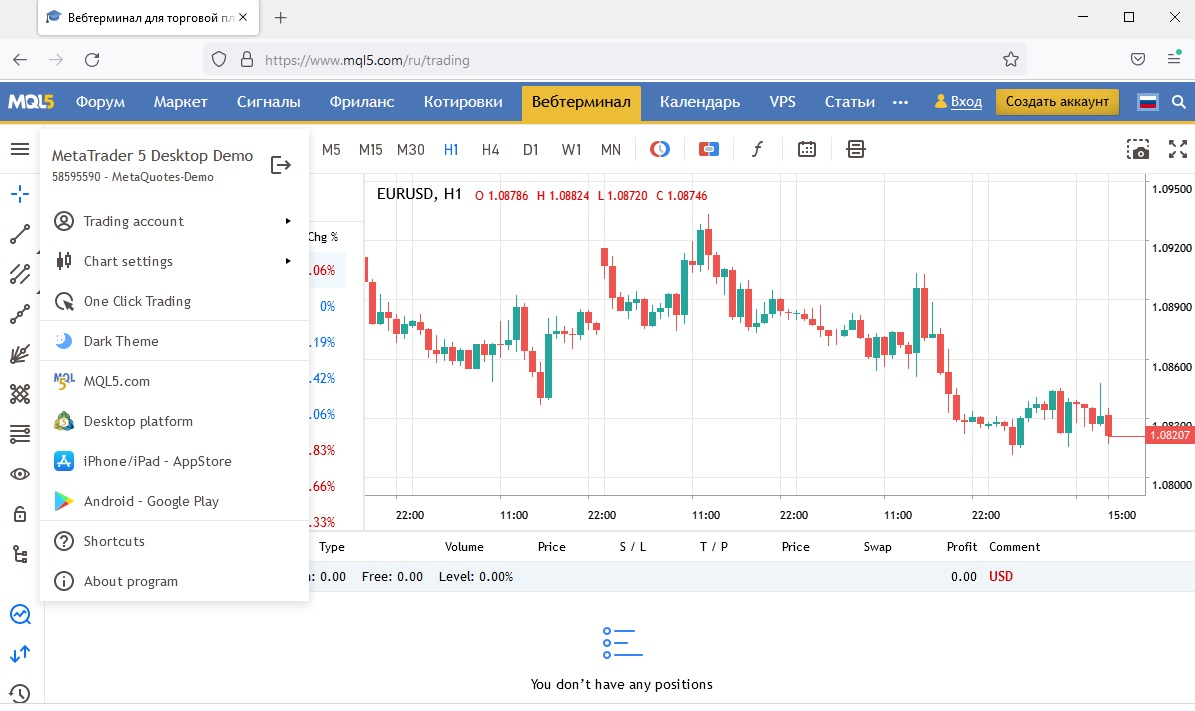Image resolution: width=1195 pixels, height=711 pixels.
Task: Click the 1.08207 current price label
Action: point(1170,435)
